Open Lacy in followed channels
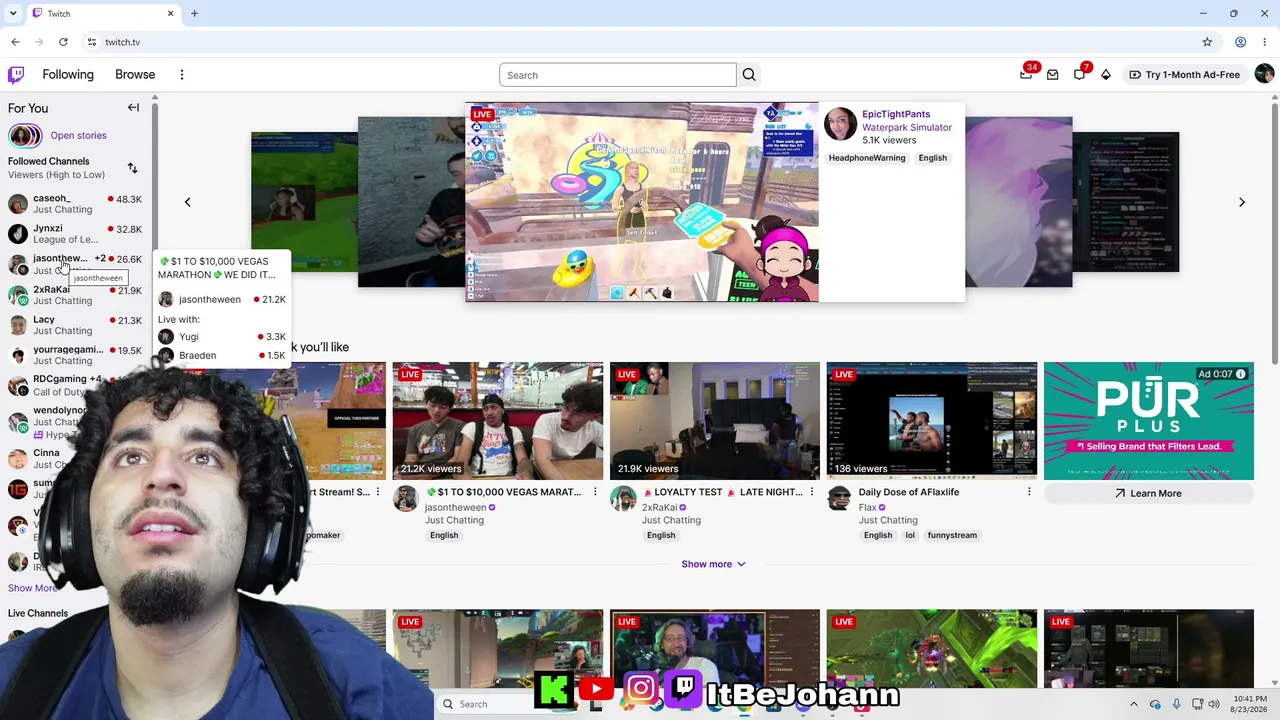 tap(75, 325)
